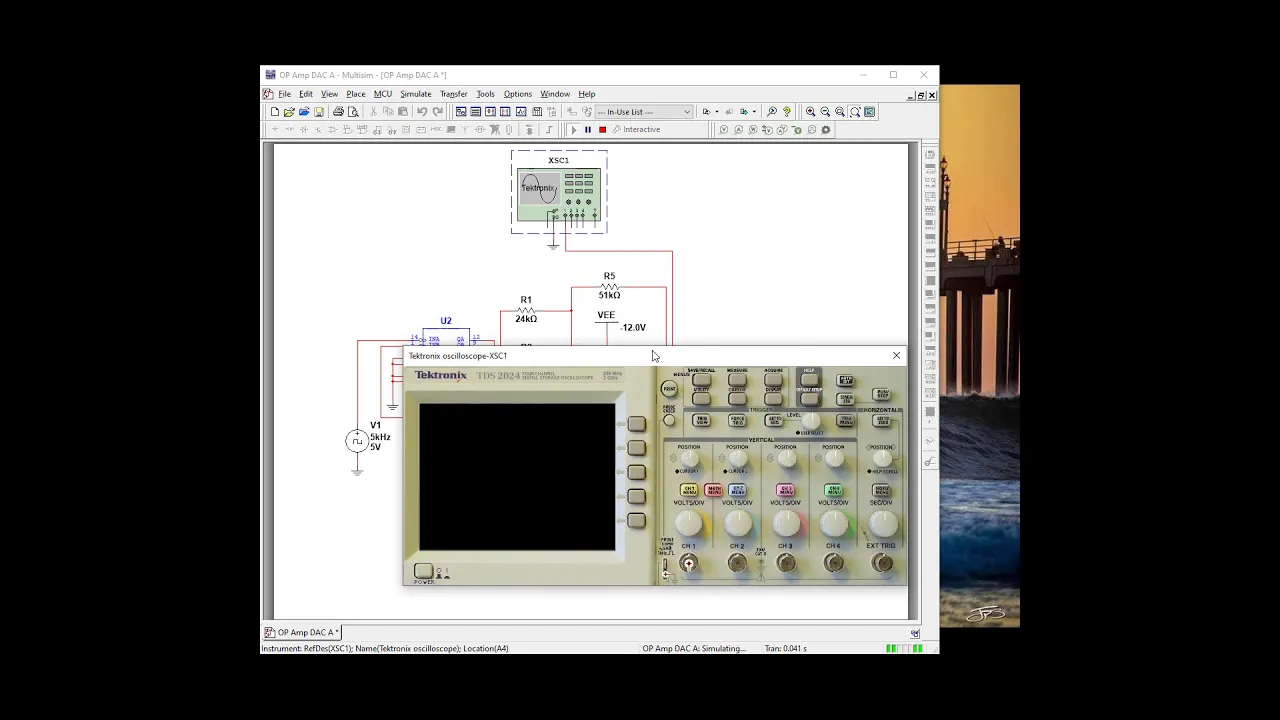Click the FORCE TRIG oscilloscope button
Viewport: 1280px width, 720px height.
[x=737, y=420]
